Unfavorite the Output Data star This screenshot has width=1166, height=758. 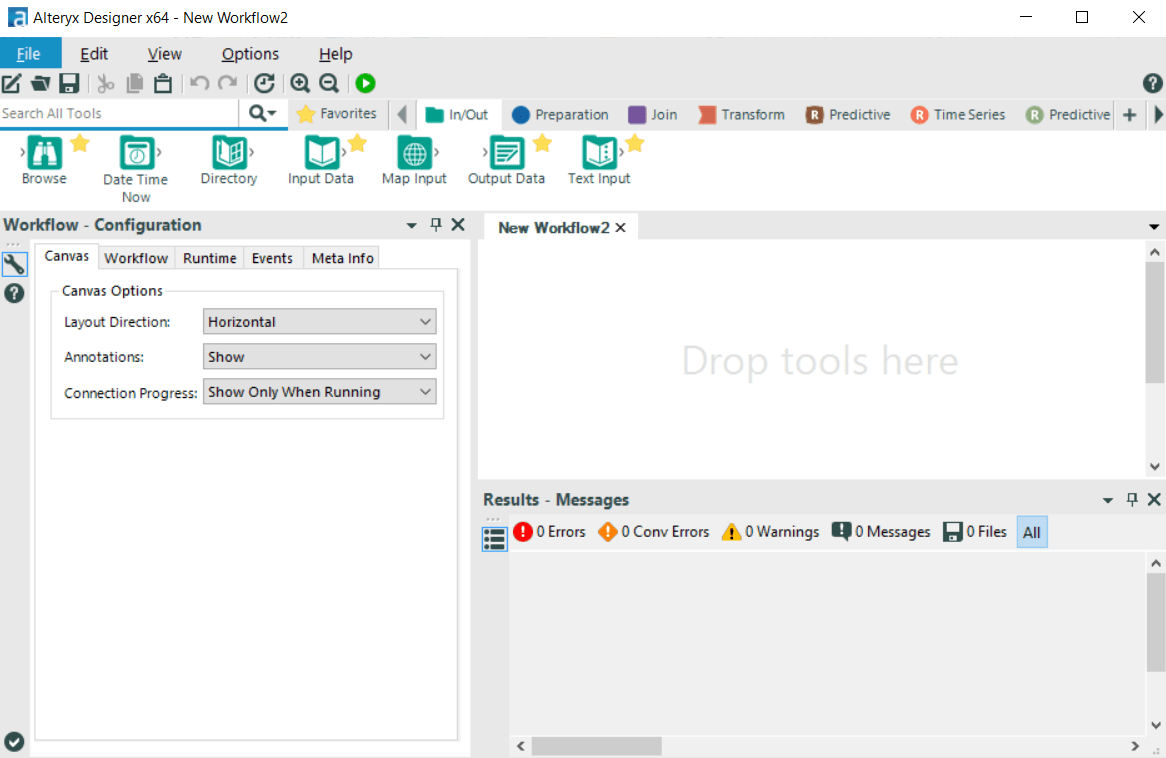543,142
